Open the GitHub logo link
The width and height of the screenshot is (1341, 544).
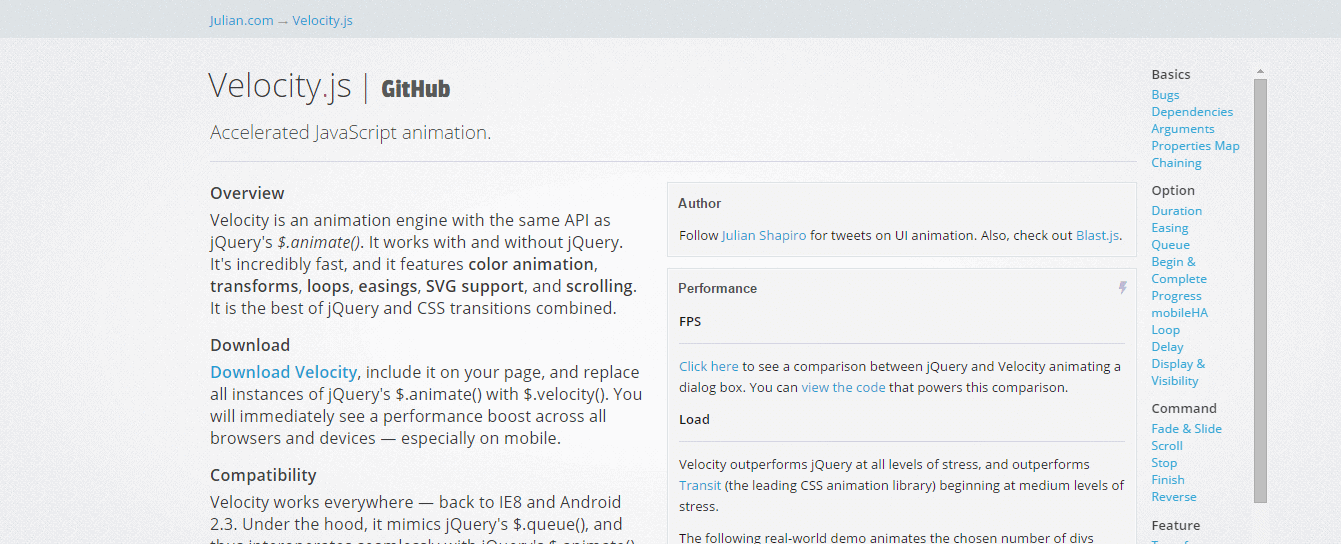tap(415, 89)
